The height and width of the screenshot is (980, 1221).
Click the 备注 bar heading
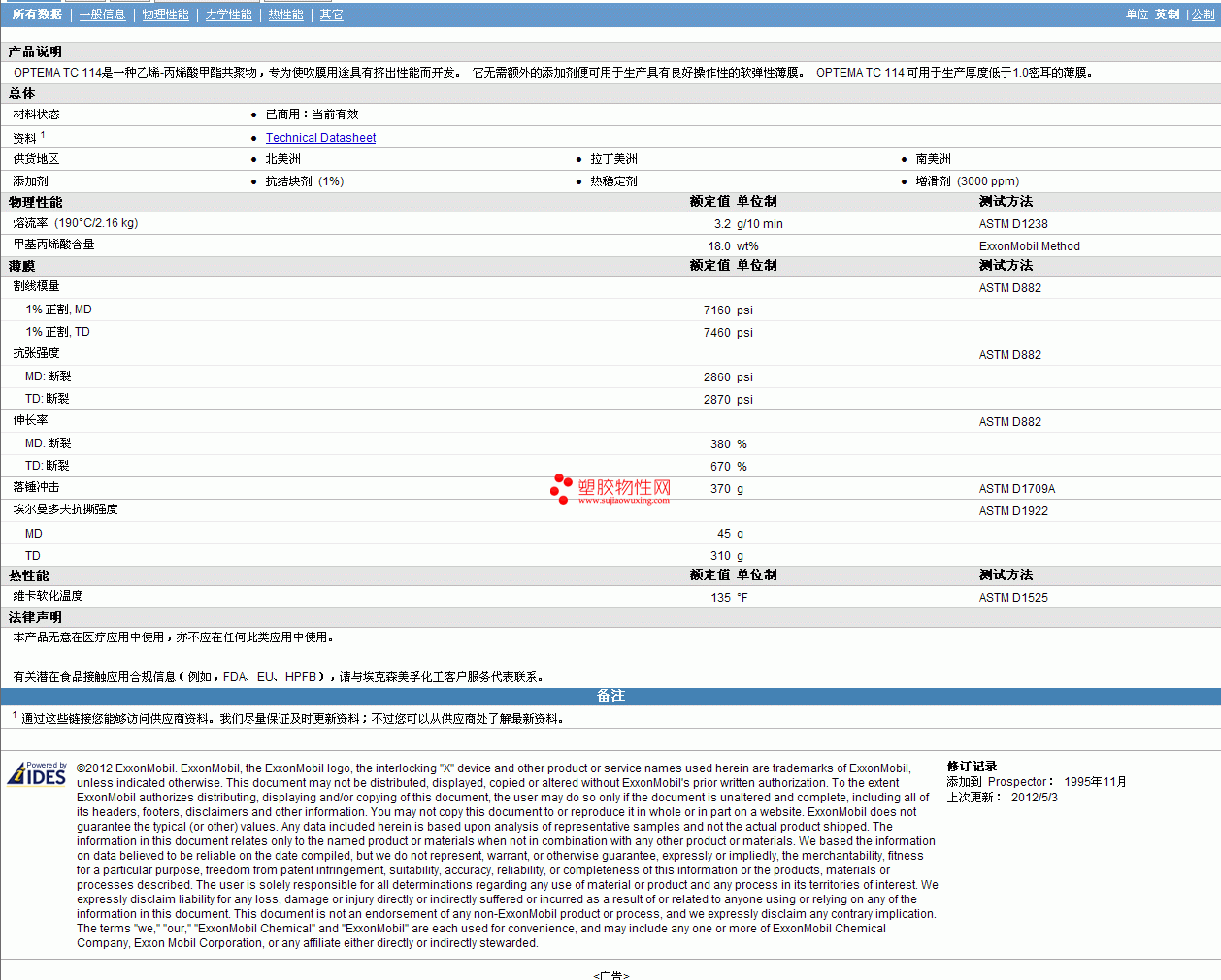tap(610, 696)
